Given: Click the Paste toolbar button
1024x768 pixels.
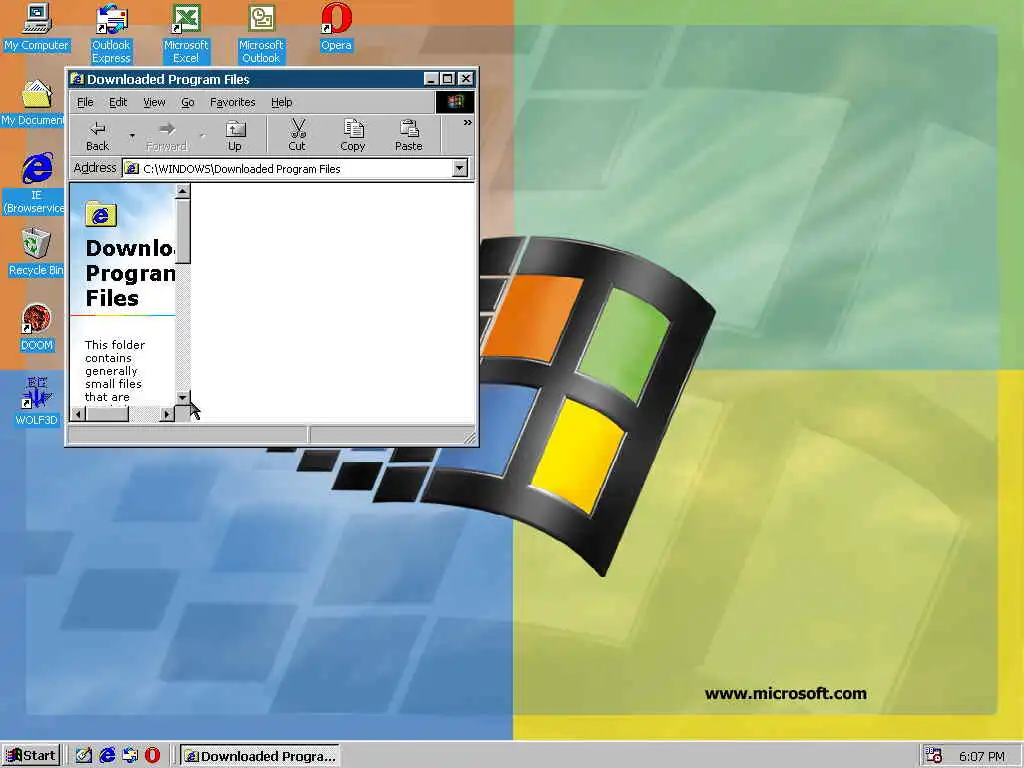Looking at the screenshot, I should 409,136.
